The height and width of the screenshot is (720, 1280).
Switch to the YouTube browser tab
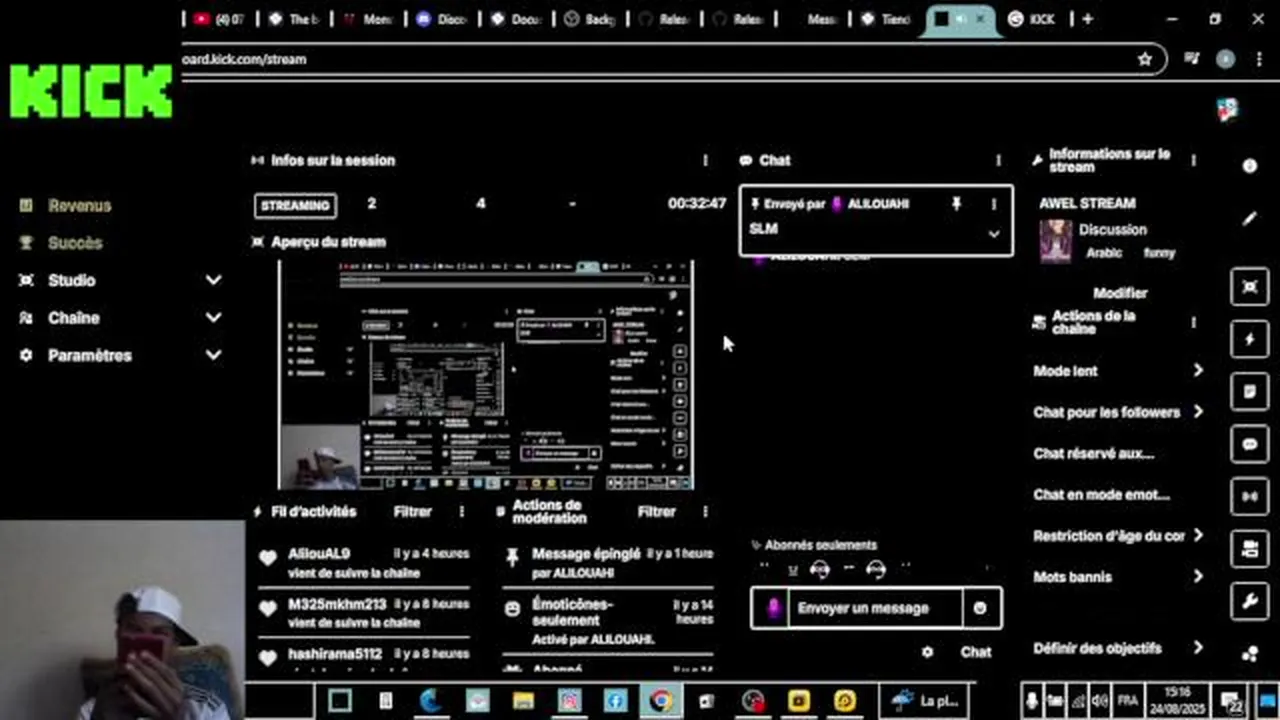(220, 19)
